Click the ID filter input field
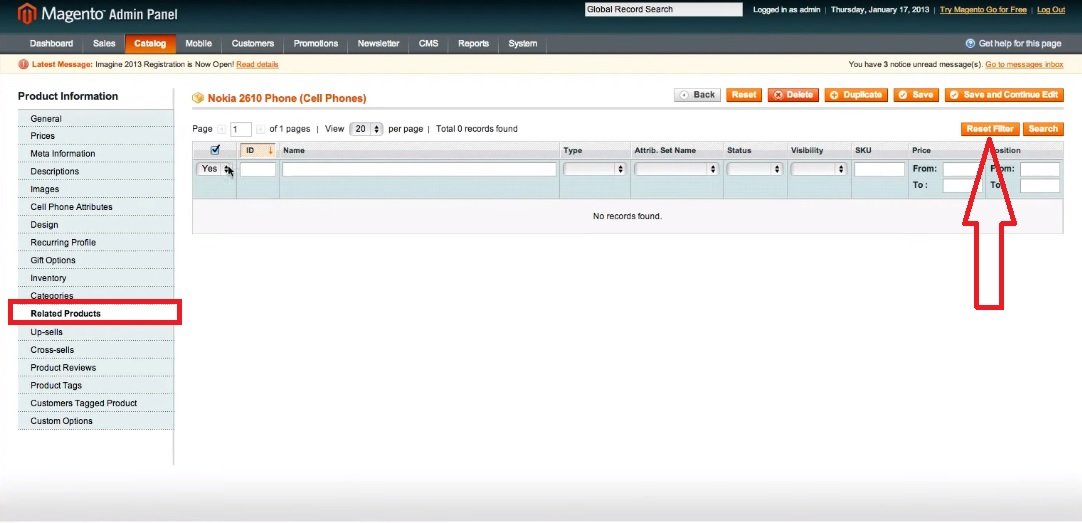Image resolution: width=1082 pixels, height=523 pixels. (258, 170)
